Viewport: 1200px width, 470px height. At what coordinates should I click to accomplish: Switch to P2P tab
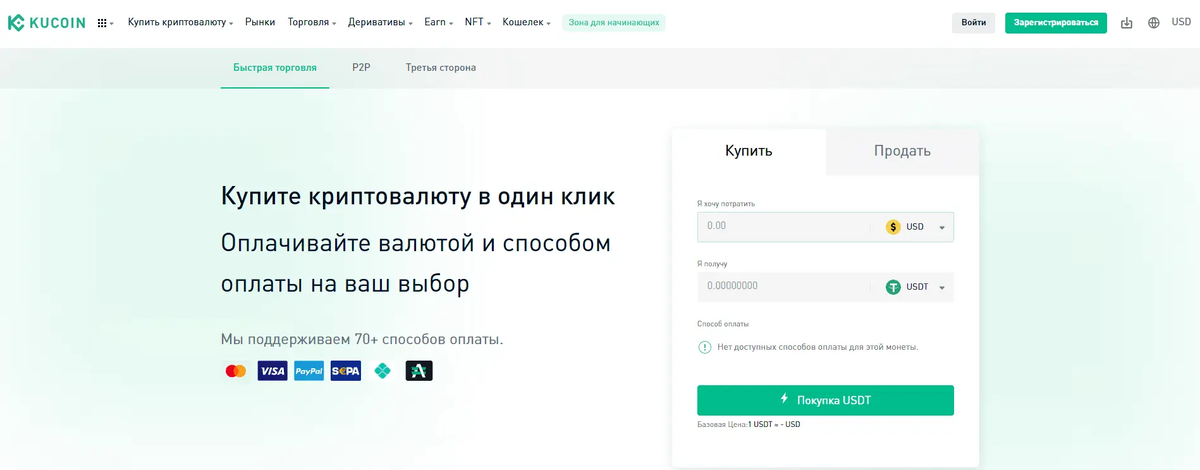[361, 68]
